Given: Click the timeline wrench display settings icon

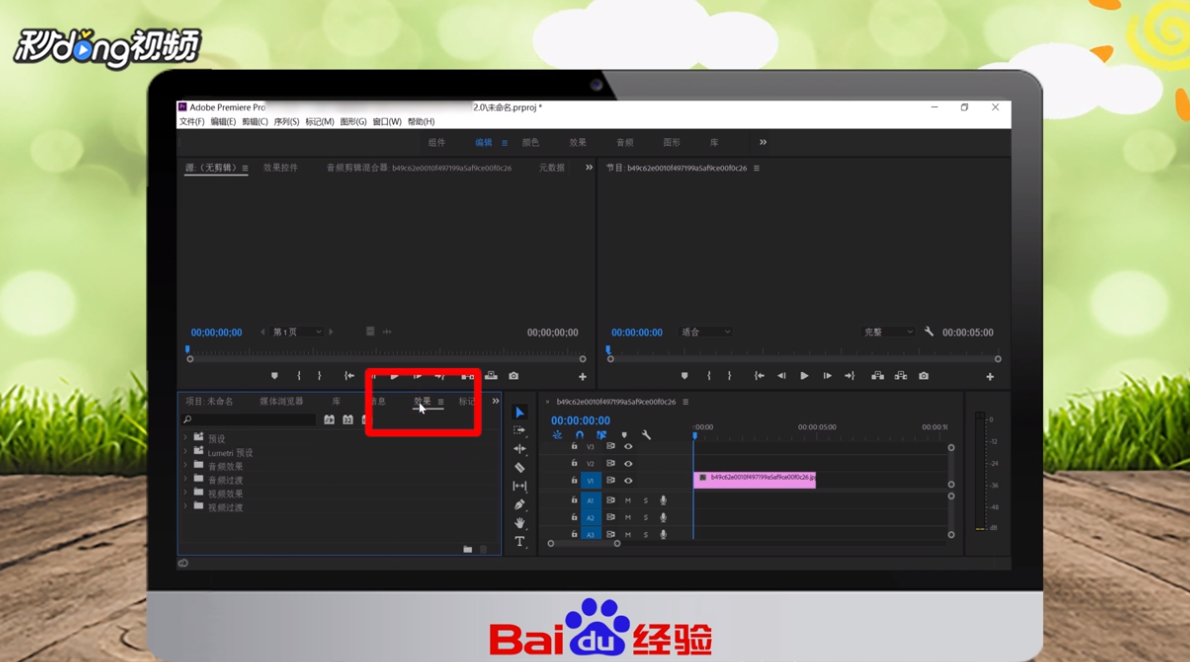Looking at the screenshot, I should (647, 435).
